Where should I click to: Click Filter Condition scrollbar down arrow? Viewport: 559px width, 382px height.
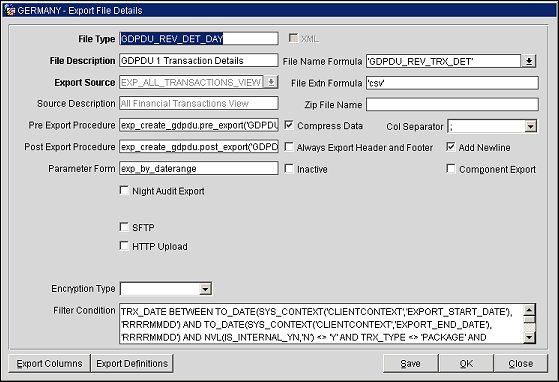click(x=529, y=337)
